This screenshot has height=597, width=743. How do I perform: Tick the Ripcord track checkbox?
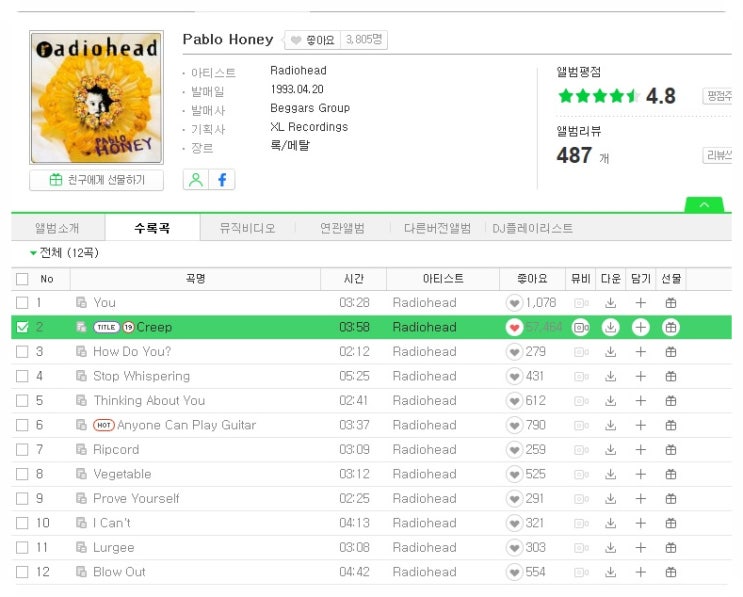22,450
